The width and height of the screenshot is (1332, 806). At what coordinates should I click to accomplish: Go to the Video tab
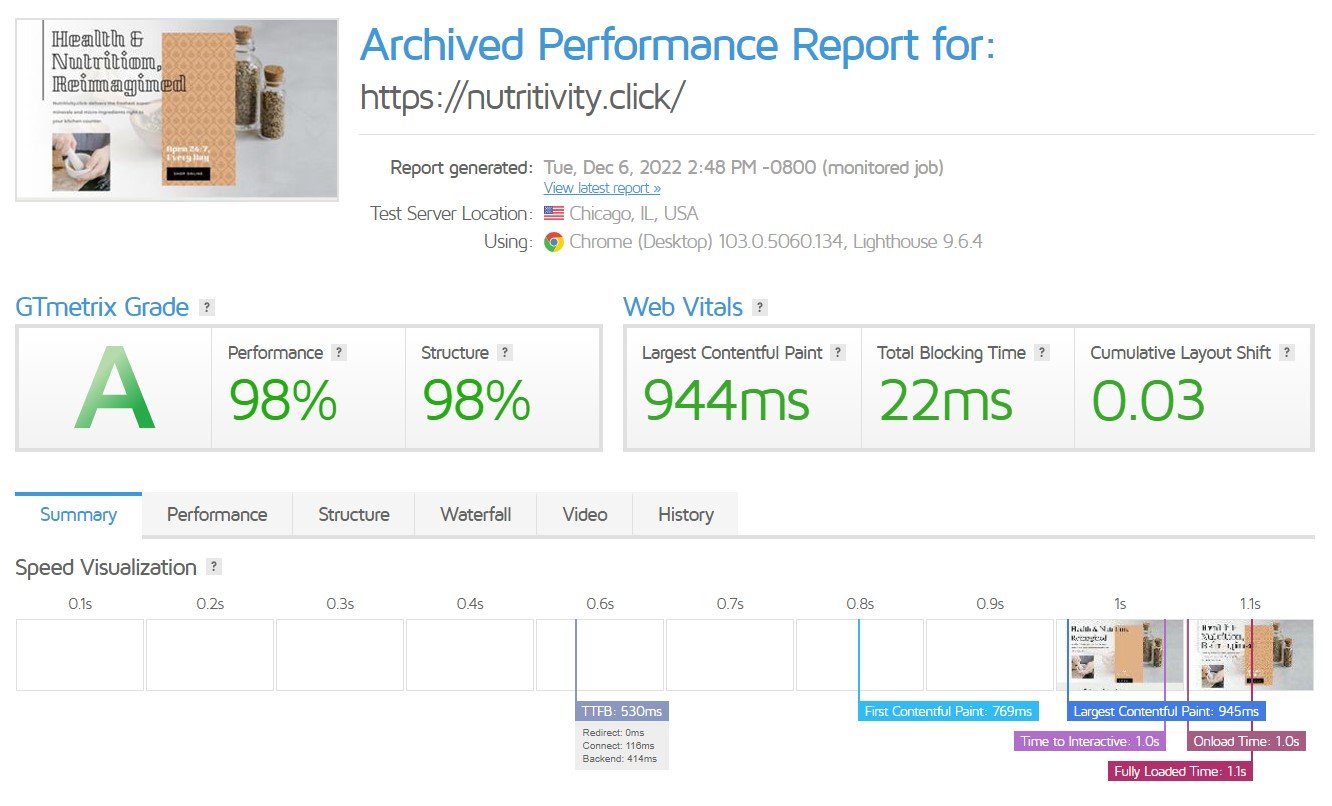(585, 515)
